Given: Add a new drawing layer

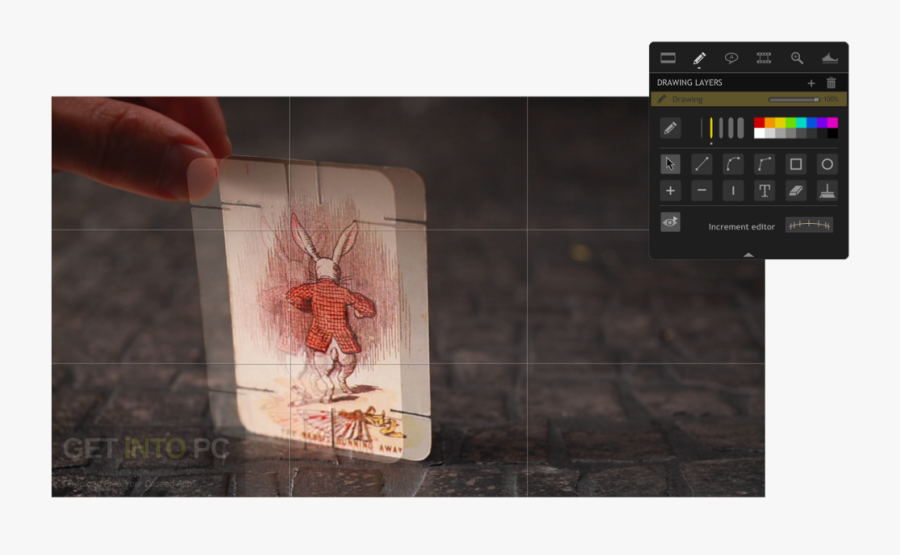Looking at the screenshot, I should (x=811, y=83).
